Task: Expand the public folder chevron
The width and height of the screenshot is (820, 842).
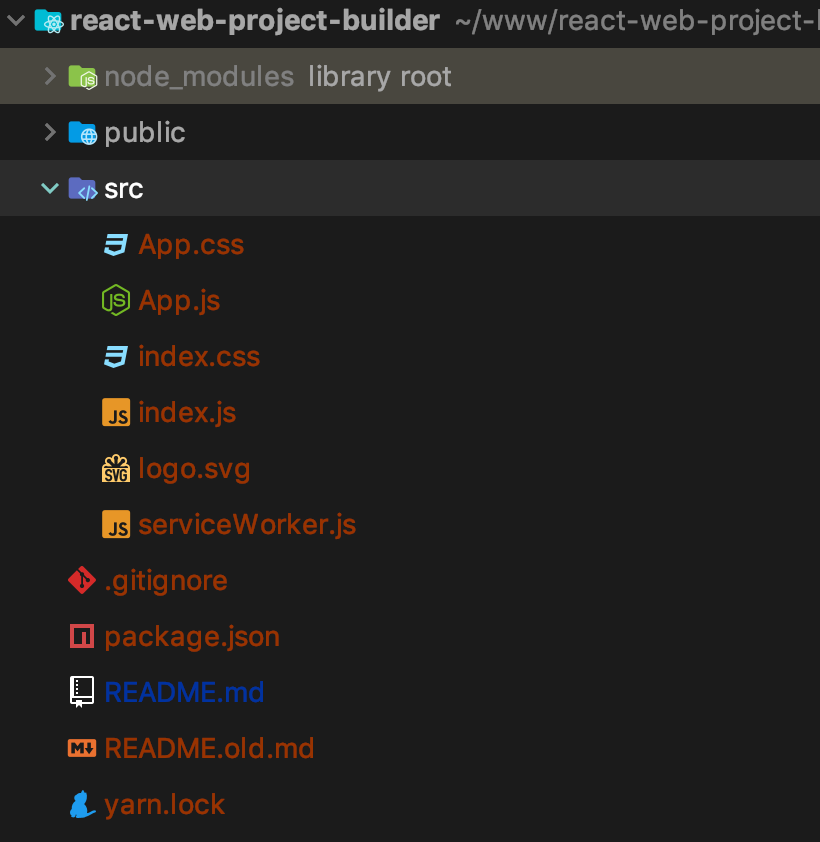Action: coord(50,133)
